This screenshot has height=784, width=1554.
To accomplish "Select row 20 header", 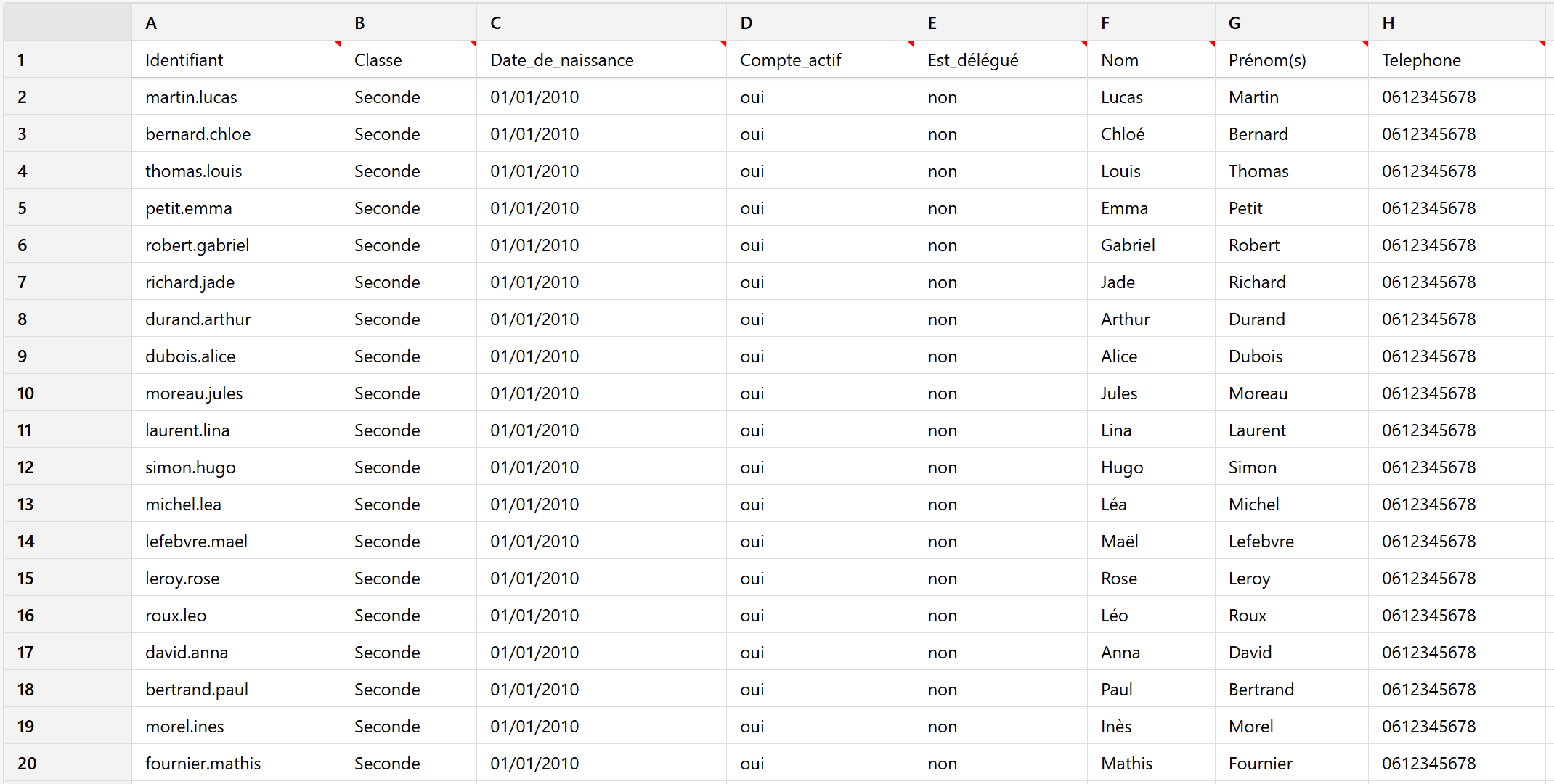I will 68,763.
